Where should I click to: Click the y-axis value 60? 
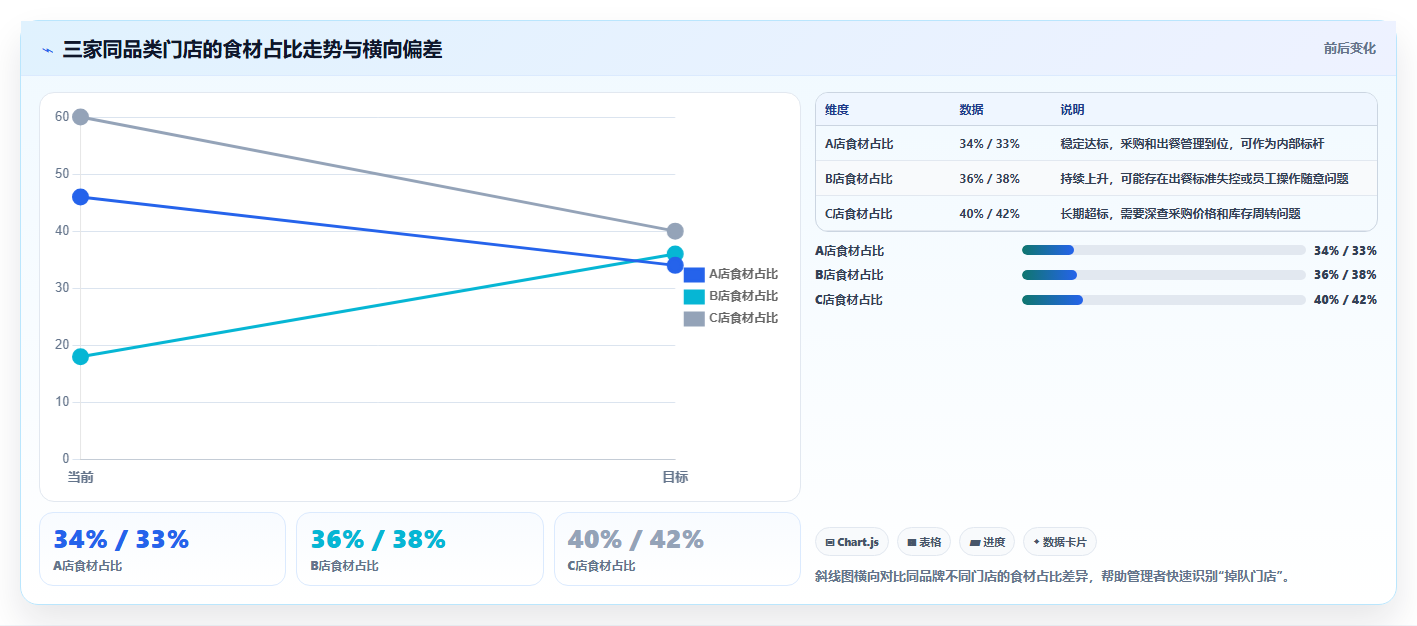62,117
